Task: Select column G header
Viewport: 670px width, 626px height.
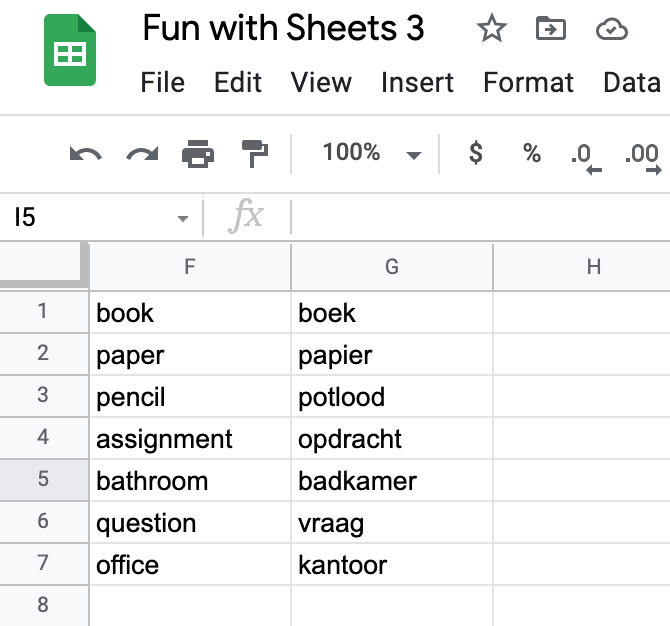Action: pos(391,266)
